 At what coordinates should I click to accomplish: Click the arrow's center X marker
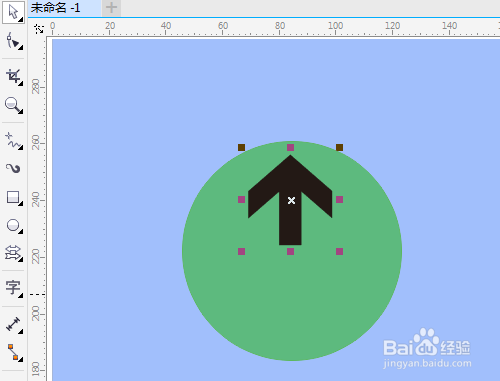pyautogui.click(x=291, y=200)
